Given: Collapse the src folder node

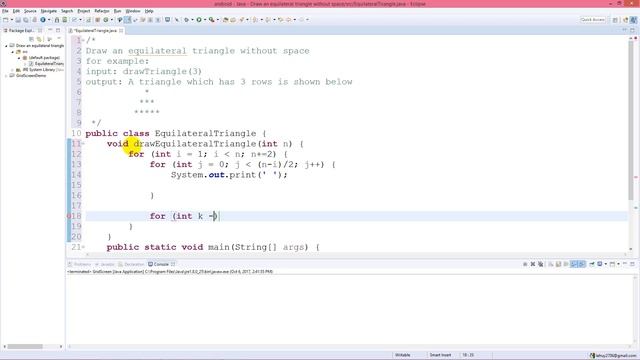Looking at the screenshot, I should (x=12, y=52).
